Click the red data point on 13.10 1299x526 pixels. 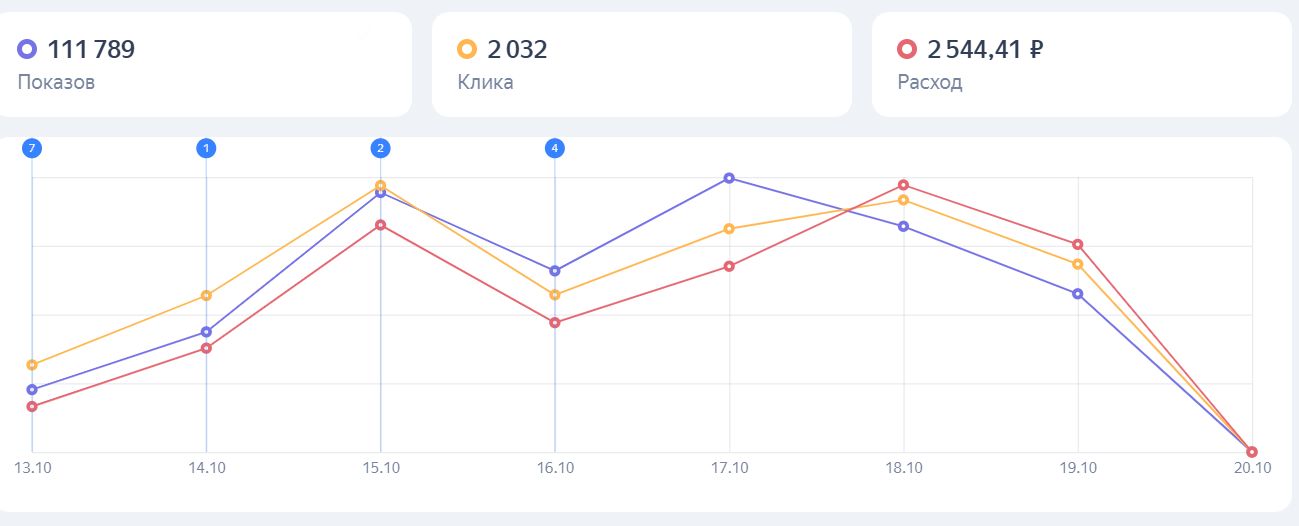click(32, 406)
